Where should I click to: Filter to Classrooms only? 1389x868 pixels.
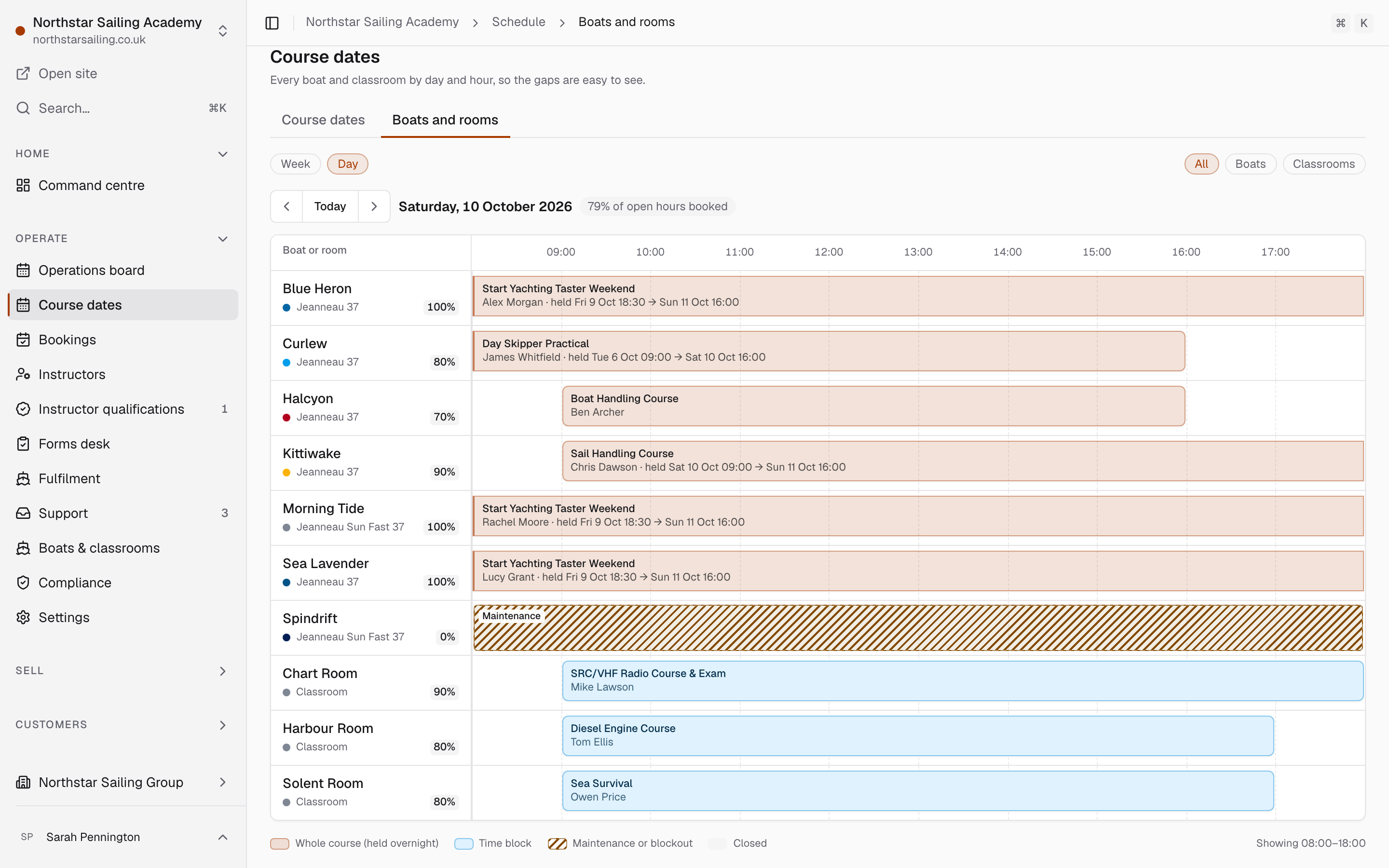point(1323,164)
